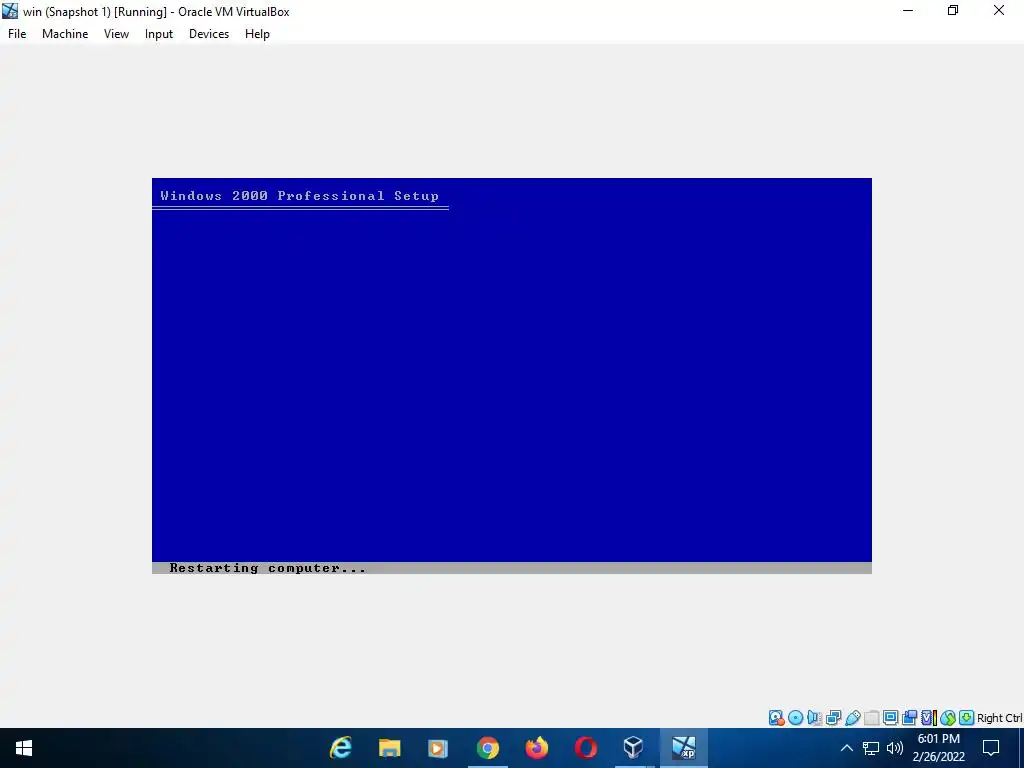Click the USB devices status icon

852,718
